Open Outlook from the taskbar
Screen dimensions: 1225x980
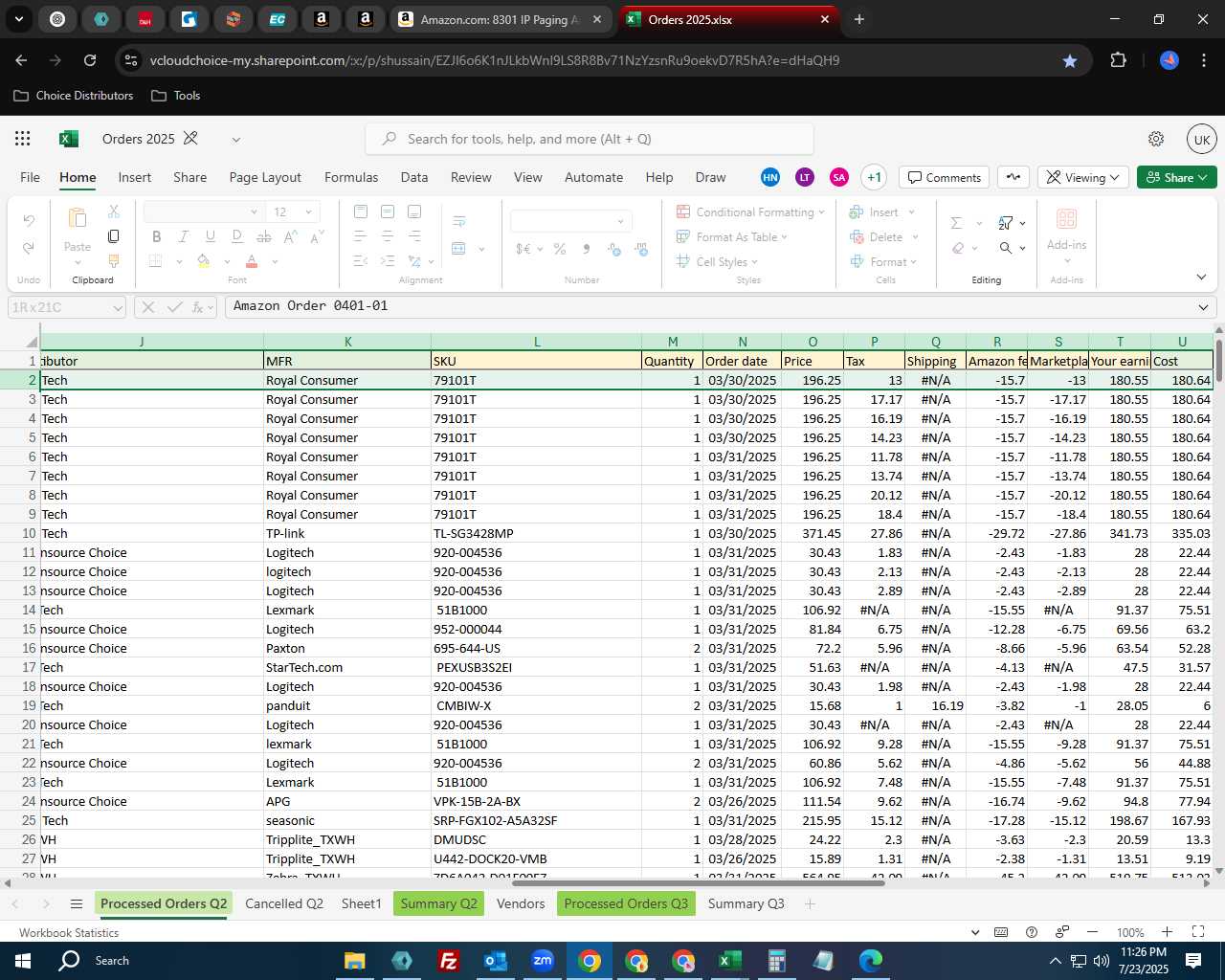point(496,961)
